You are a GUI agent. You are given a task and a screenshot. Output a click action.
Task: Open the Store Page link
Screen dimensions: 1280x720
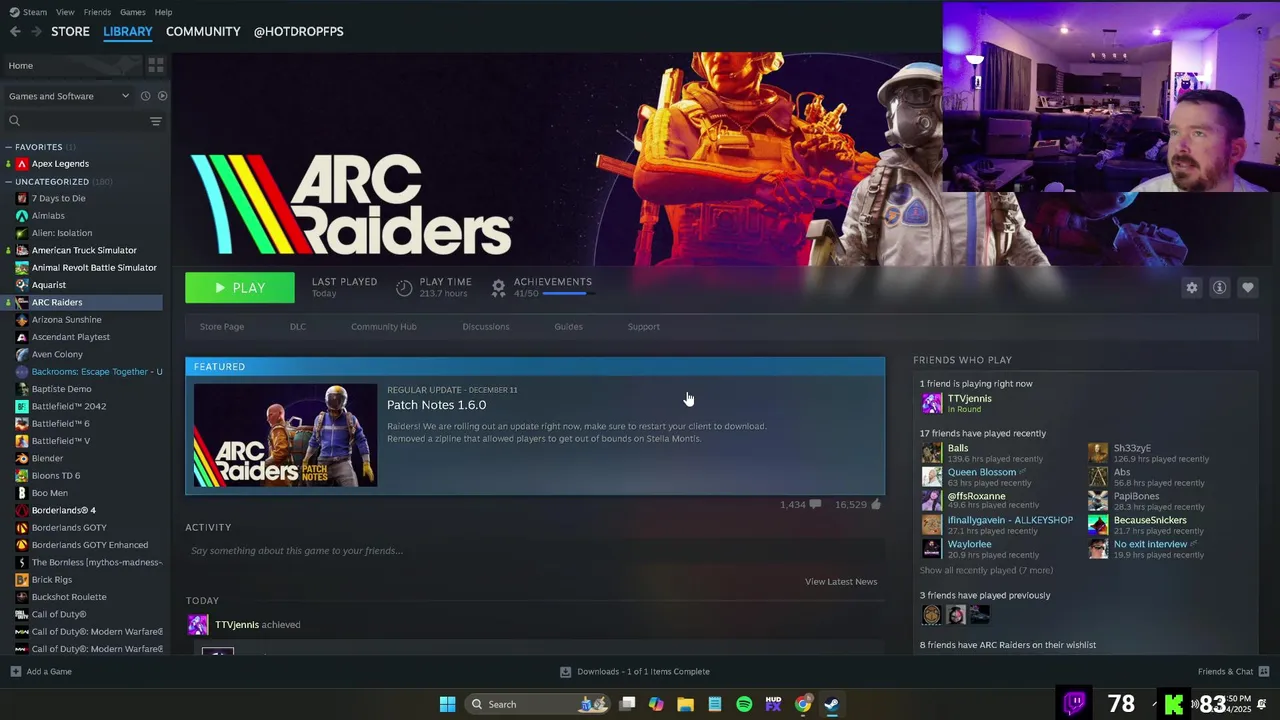222,327
